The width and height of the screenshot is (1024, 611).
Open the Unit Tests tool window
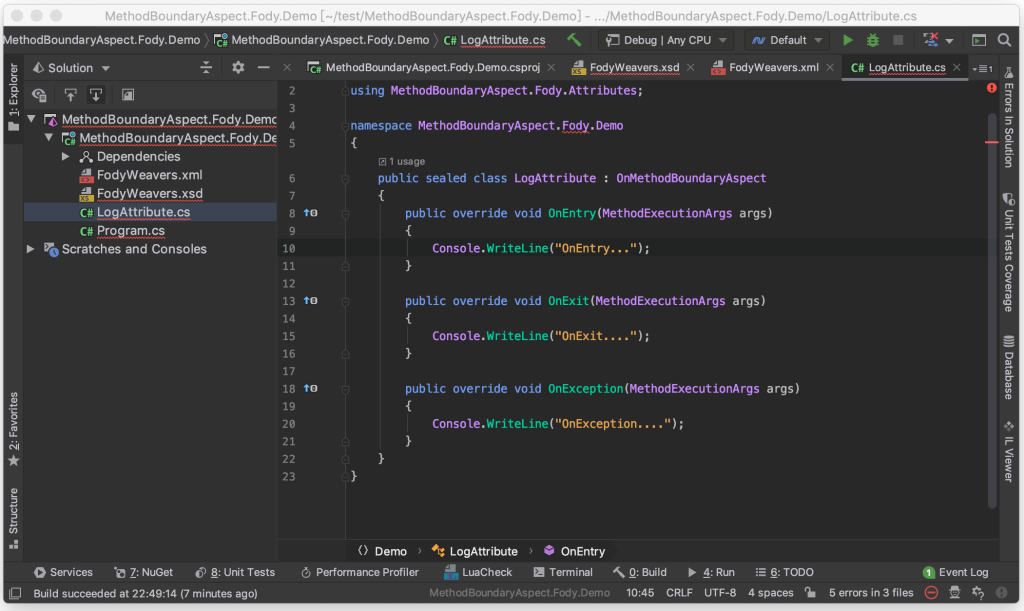pos(235,572)
